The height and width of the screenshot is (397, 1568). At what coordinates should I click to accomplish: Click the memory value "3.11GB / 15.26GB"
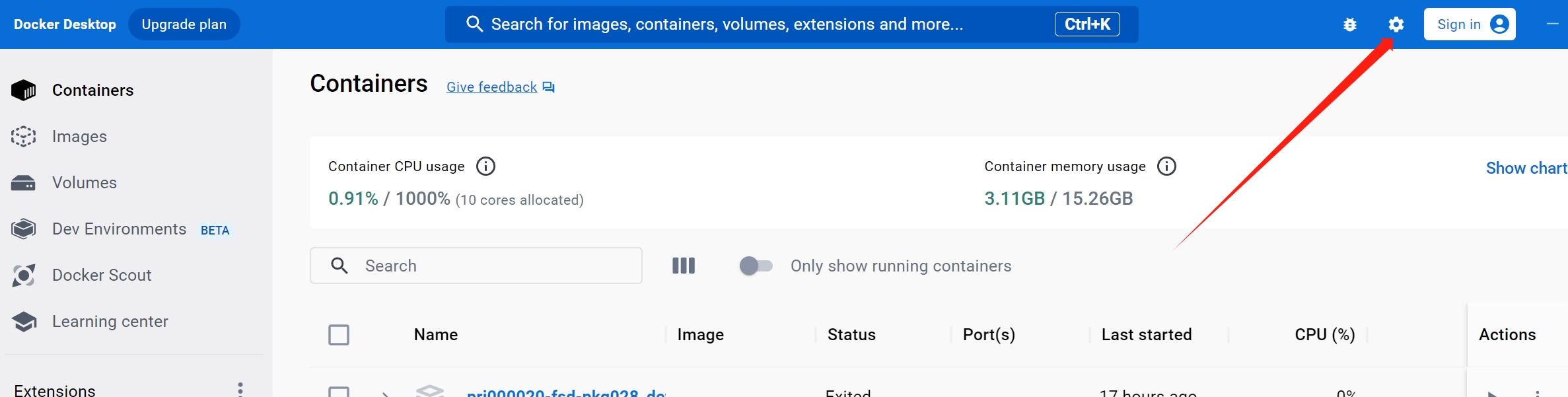click(x=1059, y=199)
